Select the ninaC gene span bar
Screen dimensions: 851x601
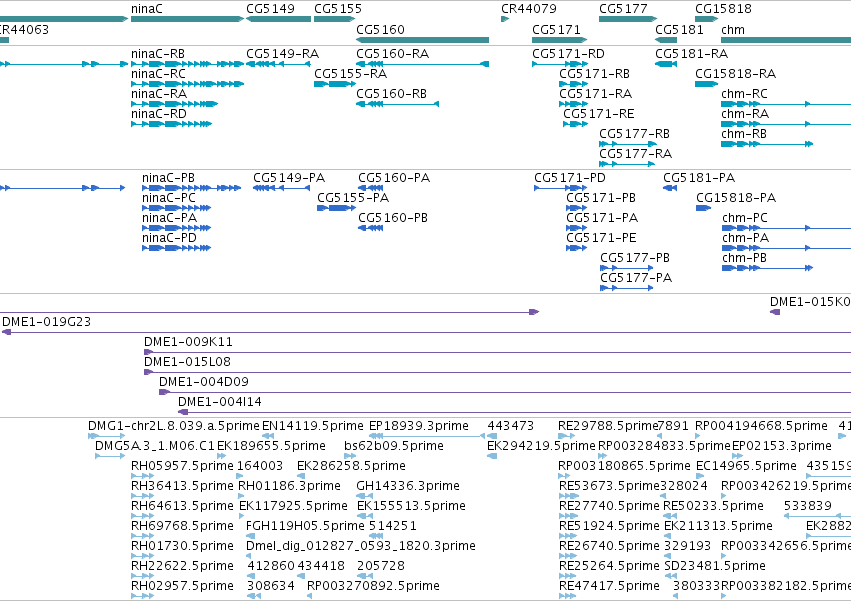pos(188,19)
